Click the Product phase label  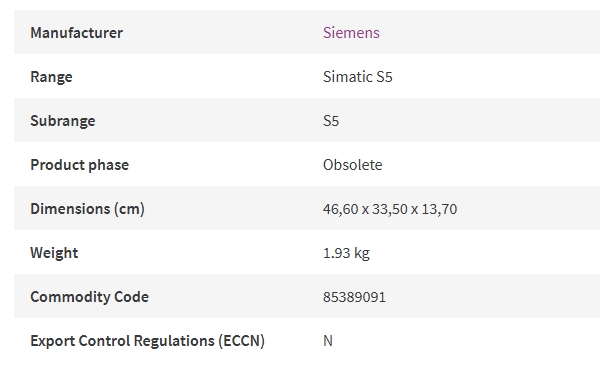(x=80, y=165)
